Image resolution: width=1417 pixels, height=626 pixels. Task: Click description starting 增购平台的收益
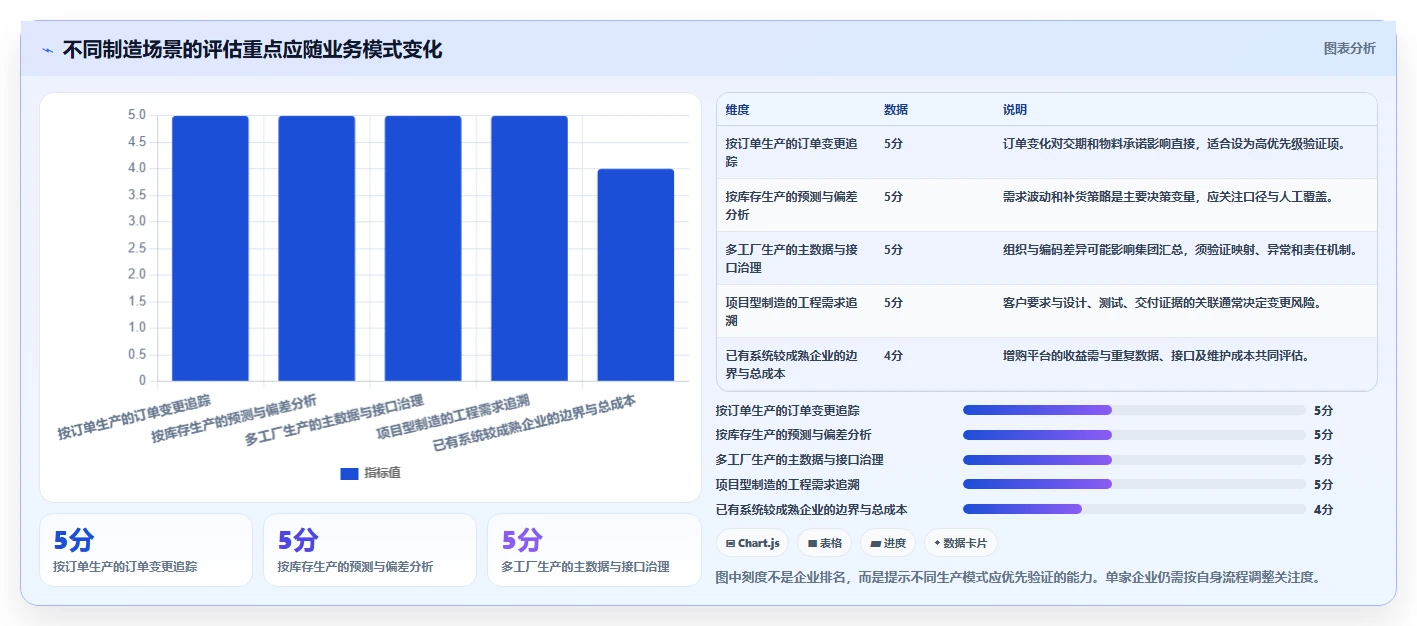[1156, 355]
